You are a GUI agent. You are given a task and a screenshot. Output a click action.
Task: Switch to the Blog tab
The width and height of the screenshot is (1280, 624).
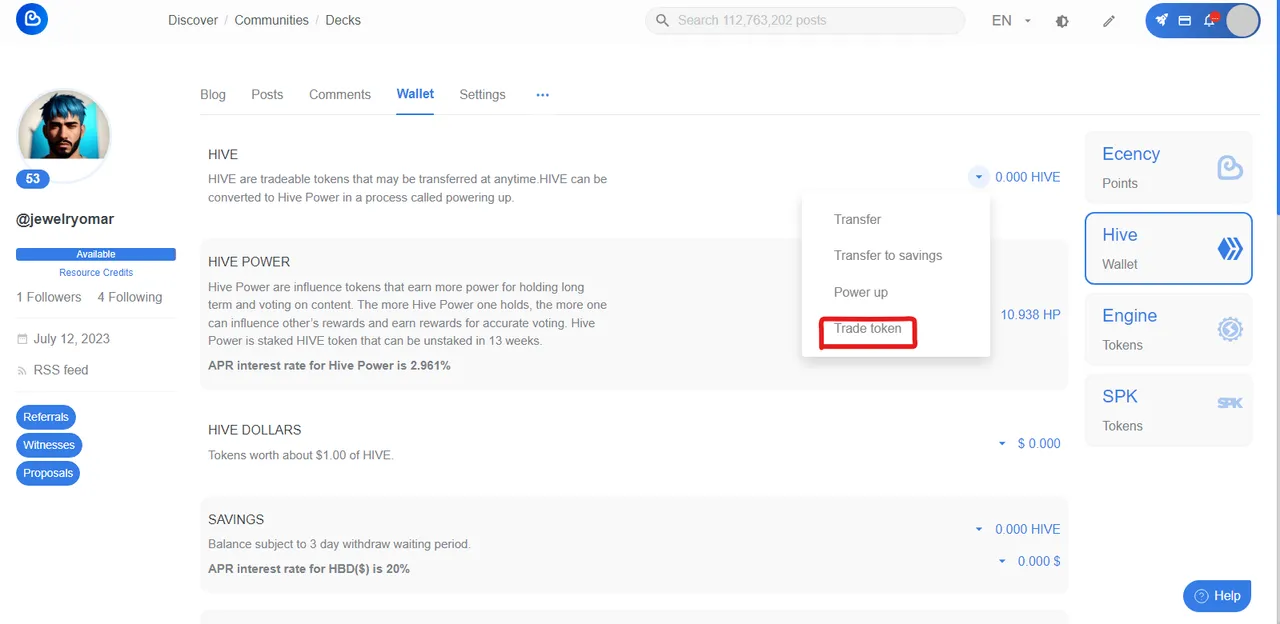coord(213,94)
